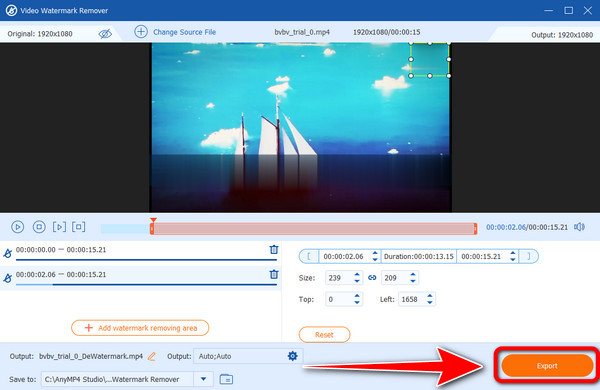The width and height of the screenshot is (600, 390).
Task: Click the Top value field 0
Action: click(x=339, y=299)
